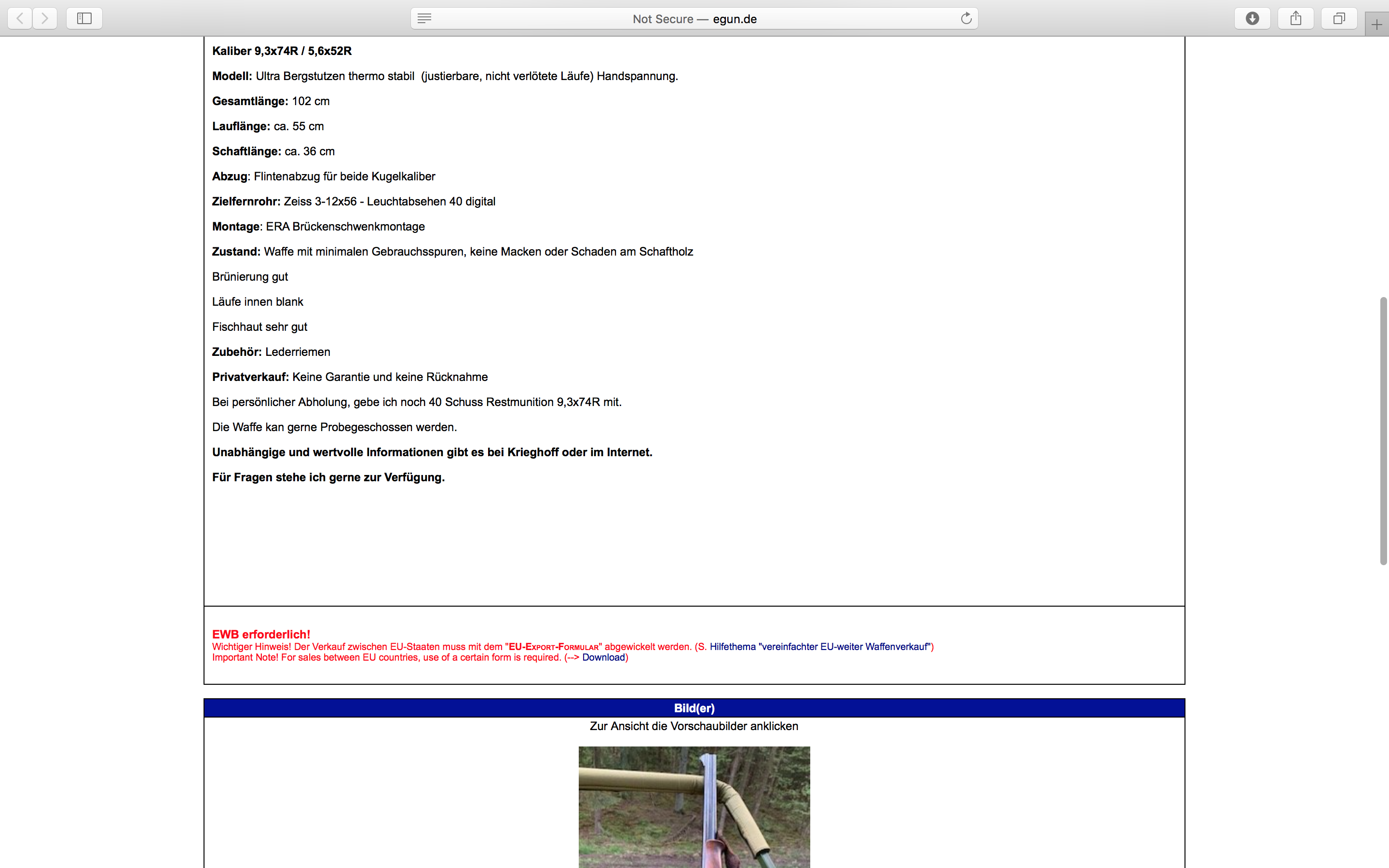Click 'Zur Ansicht die Vorschaubilder anklicken' caption
The width and height of the screenshot is (1389, 868).
(694, 726)
